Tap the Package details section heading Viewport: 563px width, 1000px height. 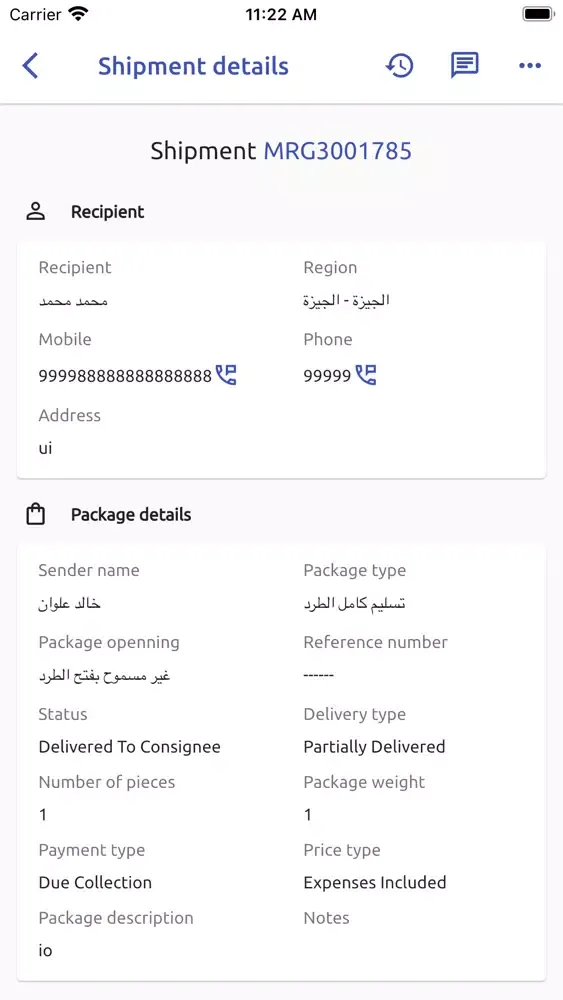pyautogui.click(x=131, y=515)
